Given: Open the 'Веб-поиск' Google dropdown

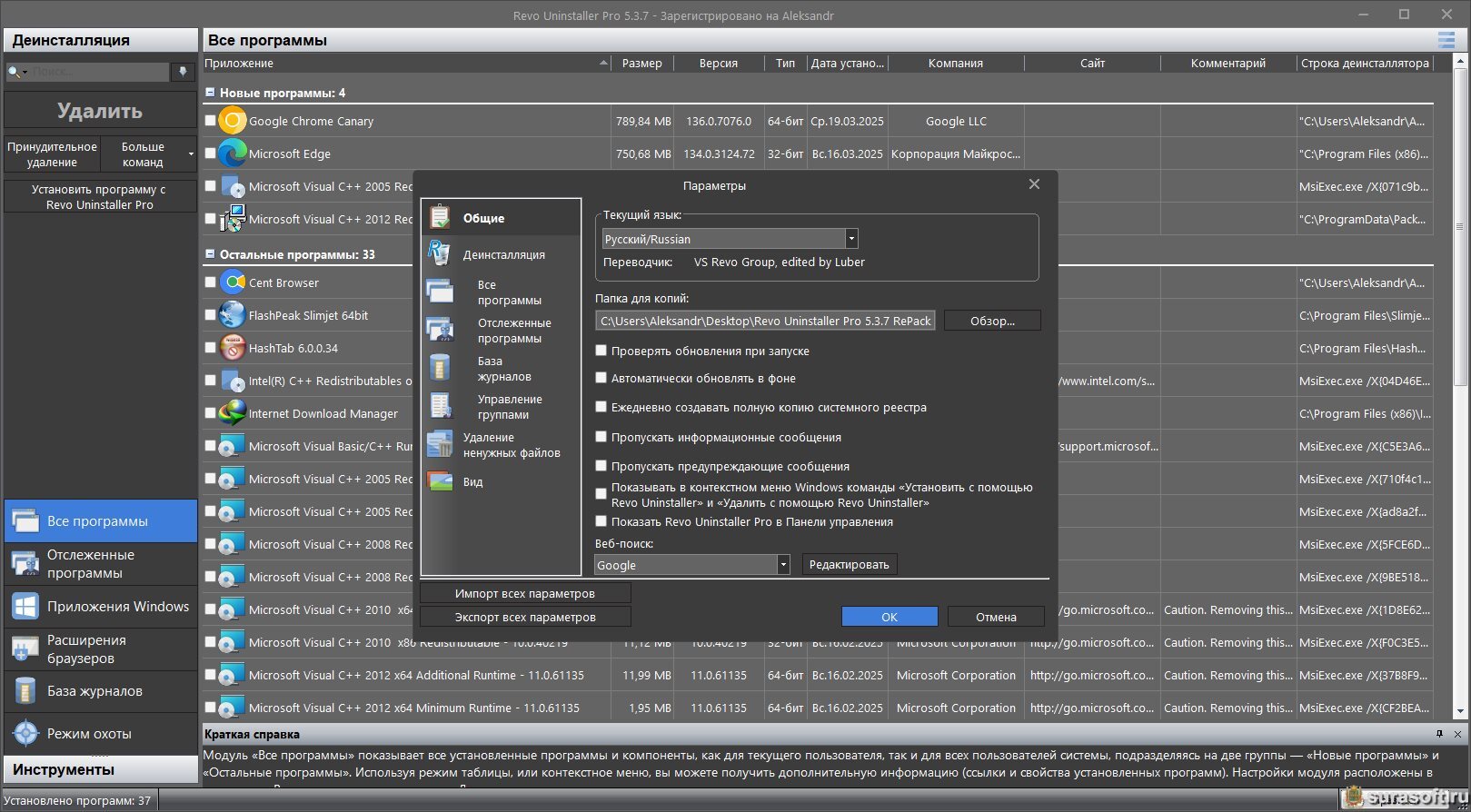Looking at the screenshot, I should click(x=783, y=565).
